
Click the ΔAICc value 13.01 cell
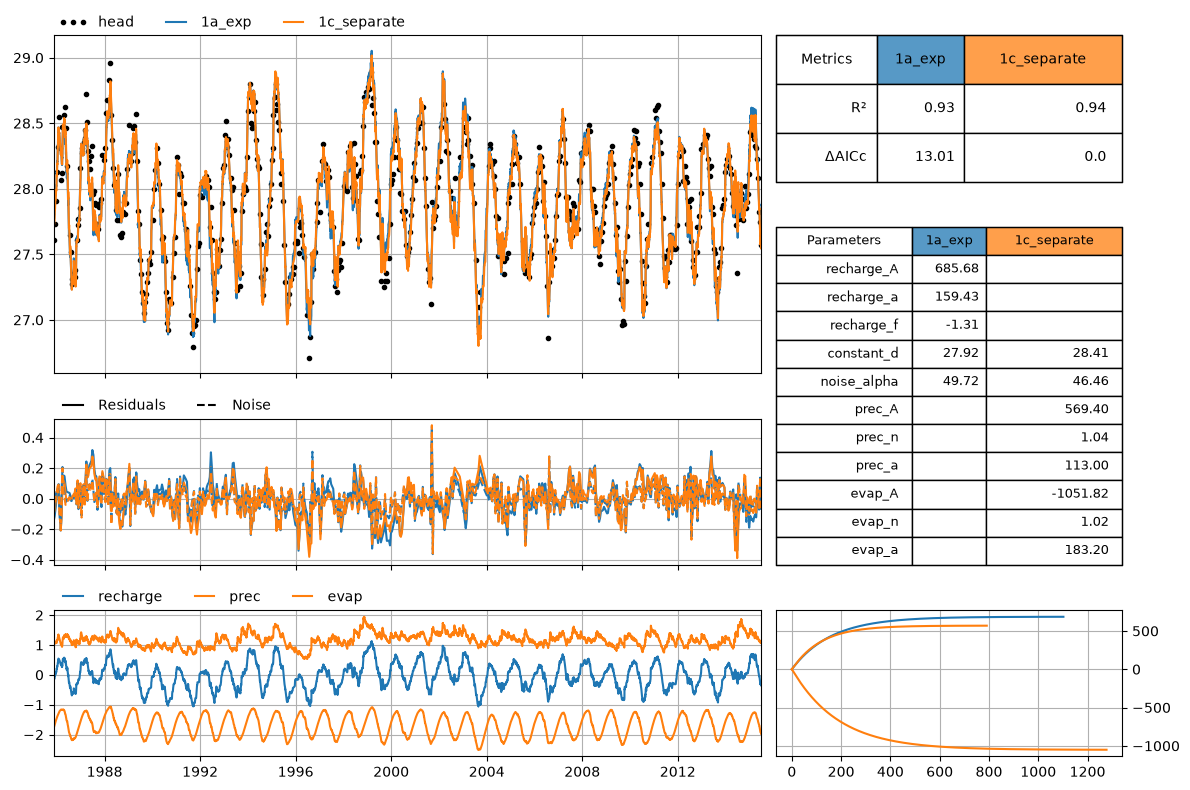[x=921, y=157]
